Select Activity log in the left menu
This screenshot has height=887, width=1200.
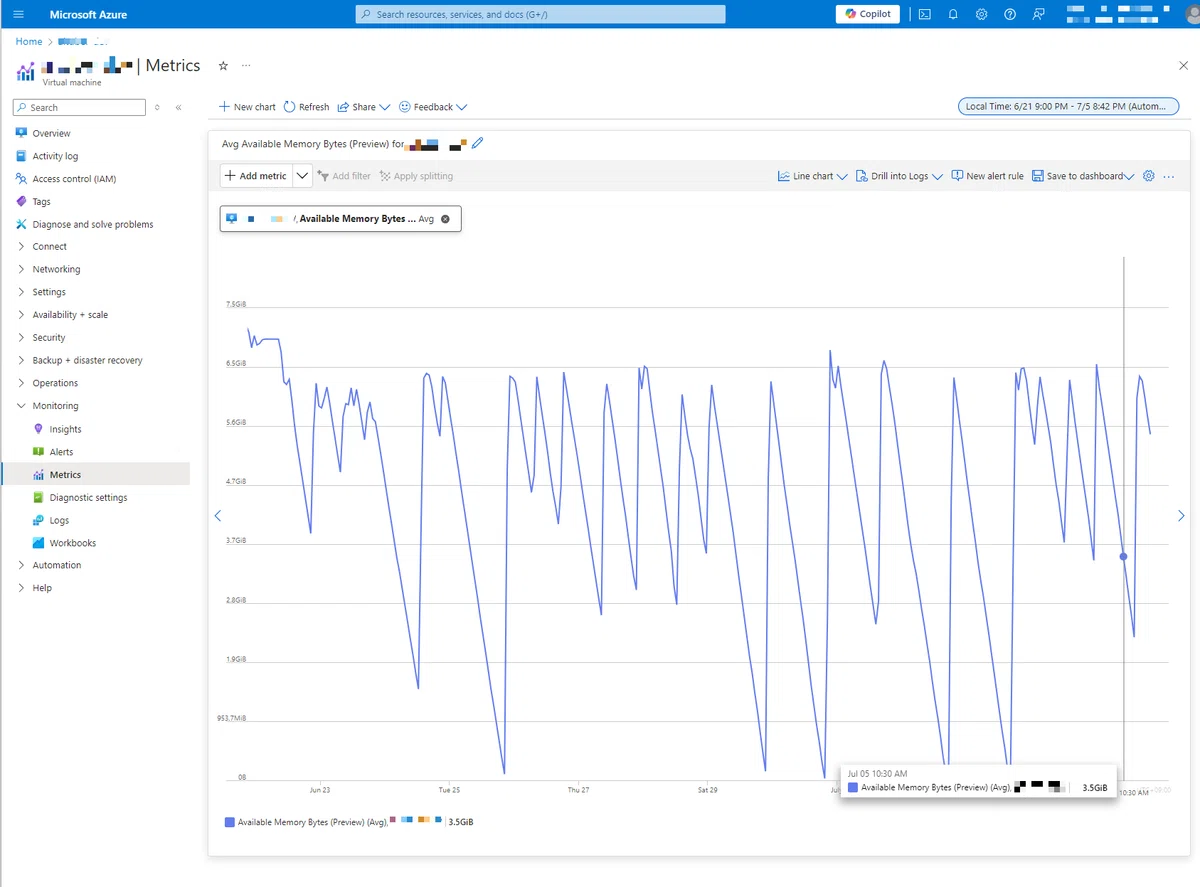[55, 156]
